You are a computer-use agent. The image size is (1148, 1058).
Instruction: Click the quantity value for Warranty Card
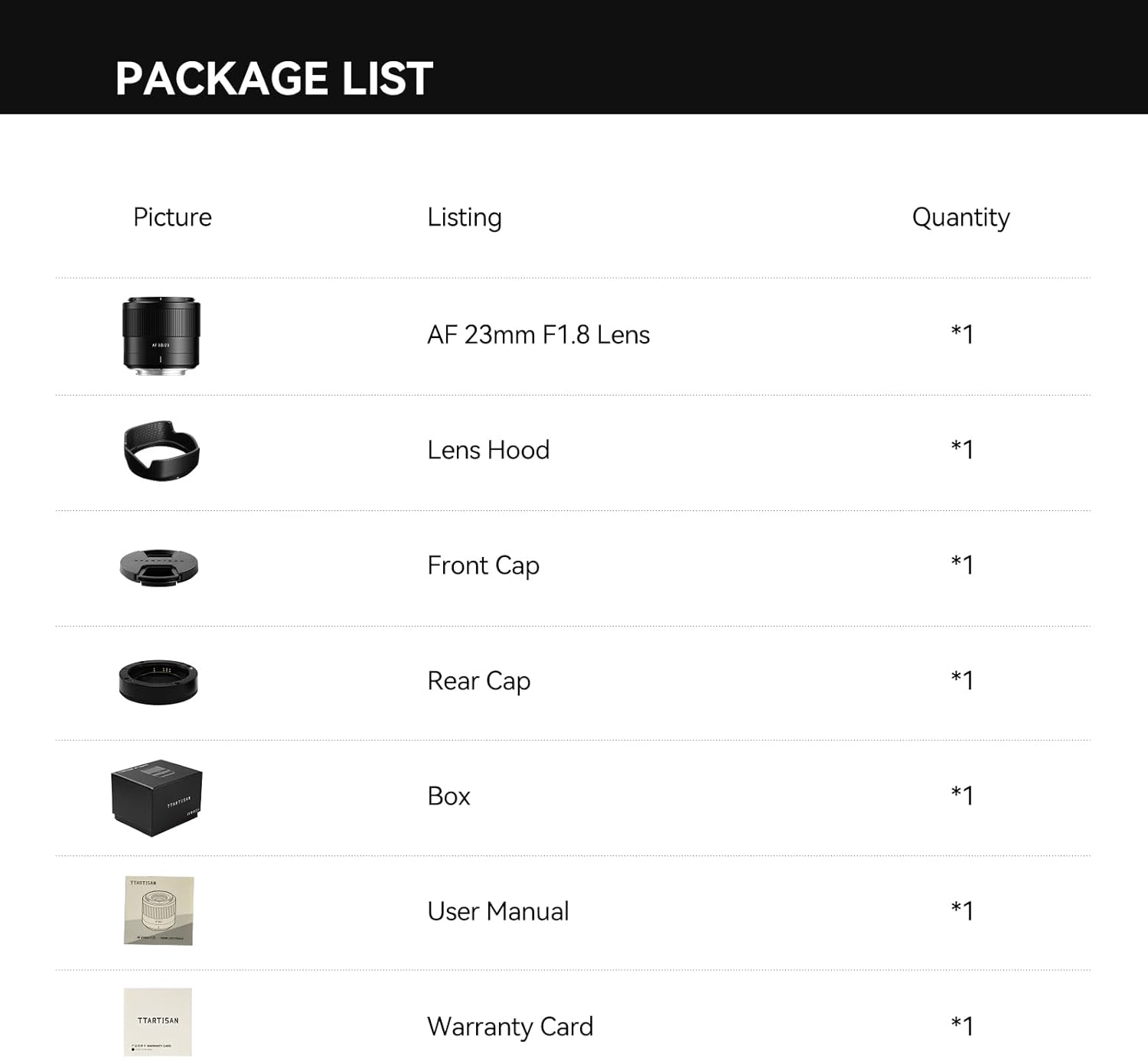click(962, 1026)
